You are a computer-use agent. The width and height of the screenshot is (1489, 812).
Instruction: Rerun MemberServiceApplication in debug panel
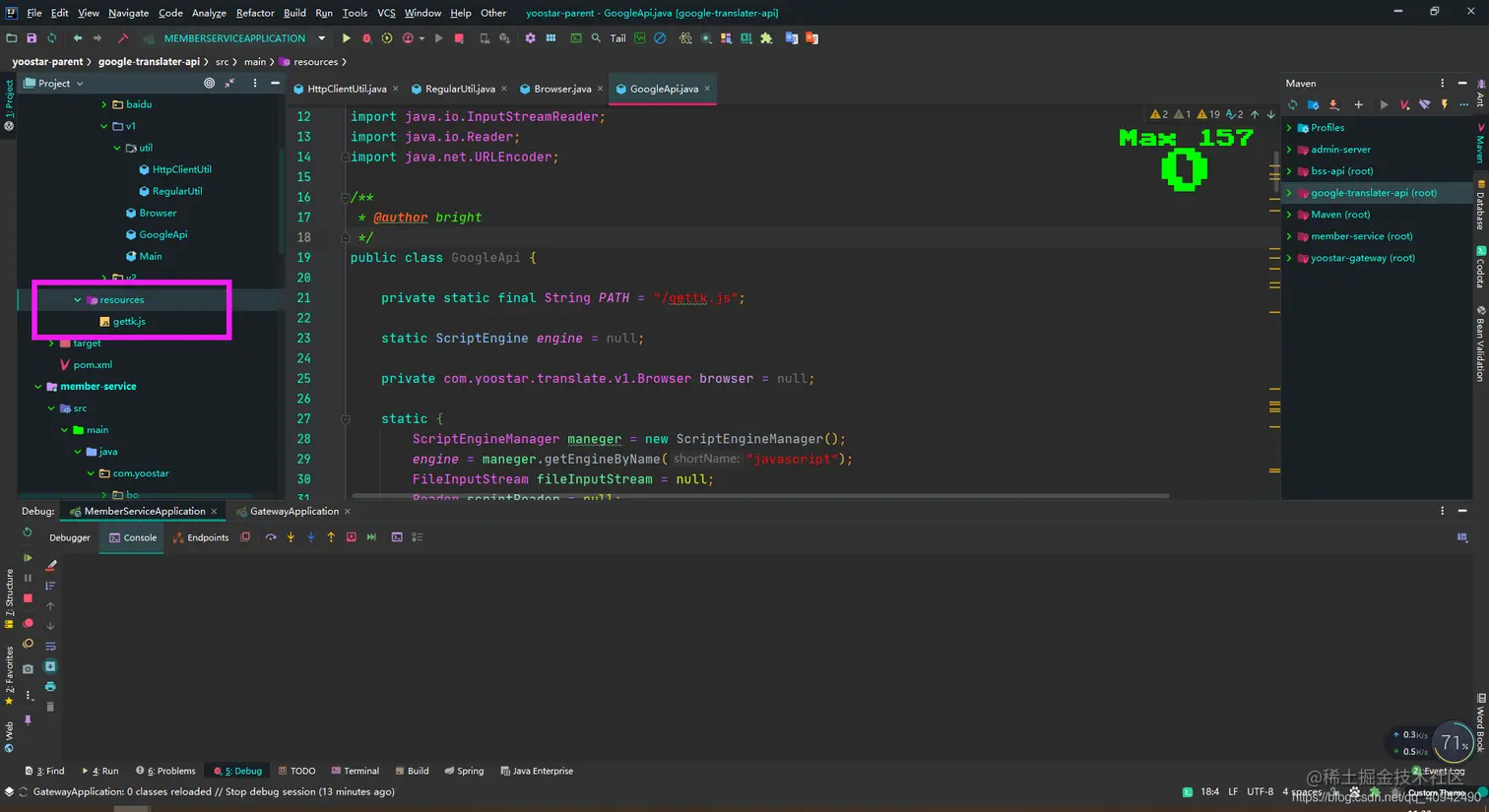point(28,532)
